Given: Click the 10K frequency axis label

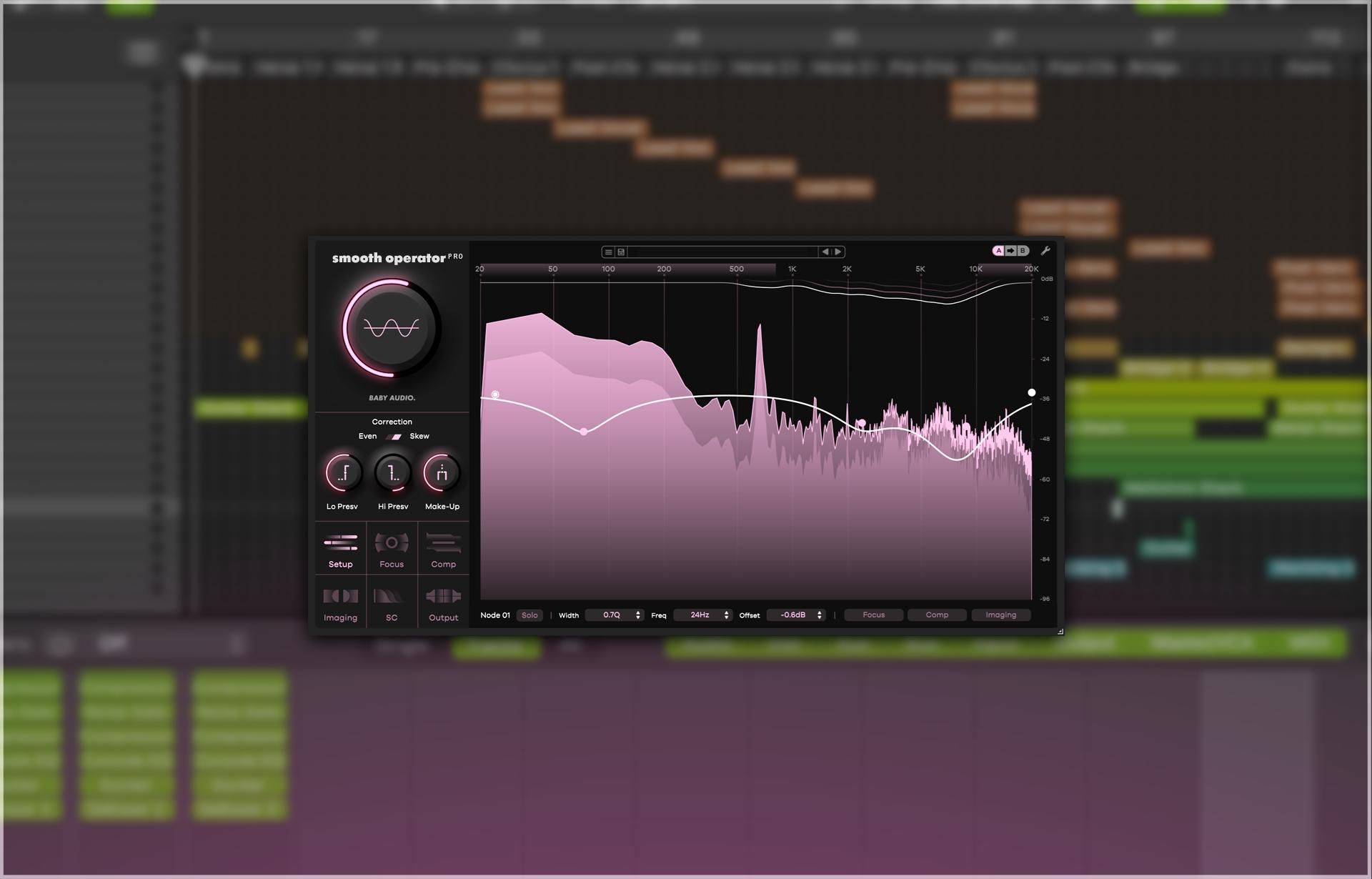Looking at the screenshot, I should pos(975,269).
